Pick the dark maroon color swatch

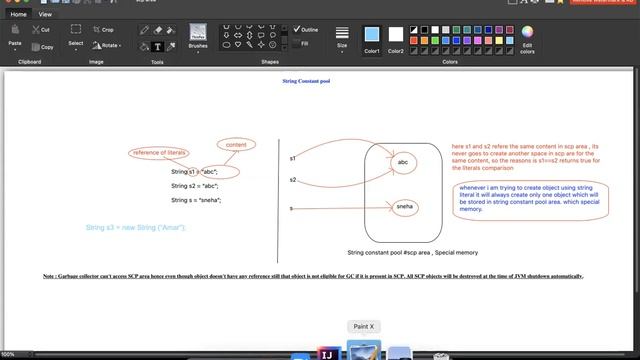(x=509, y=29)
